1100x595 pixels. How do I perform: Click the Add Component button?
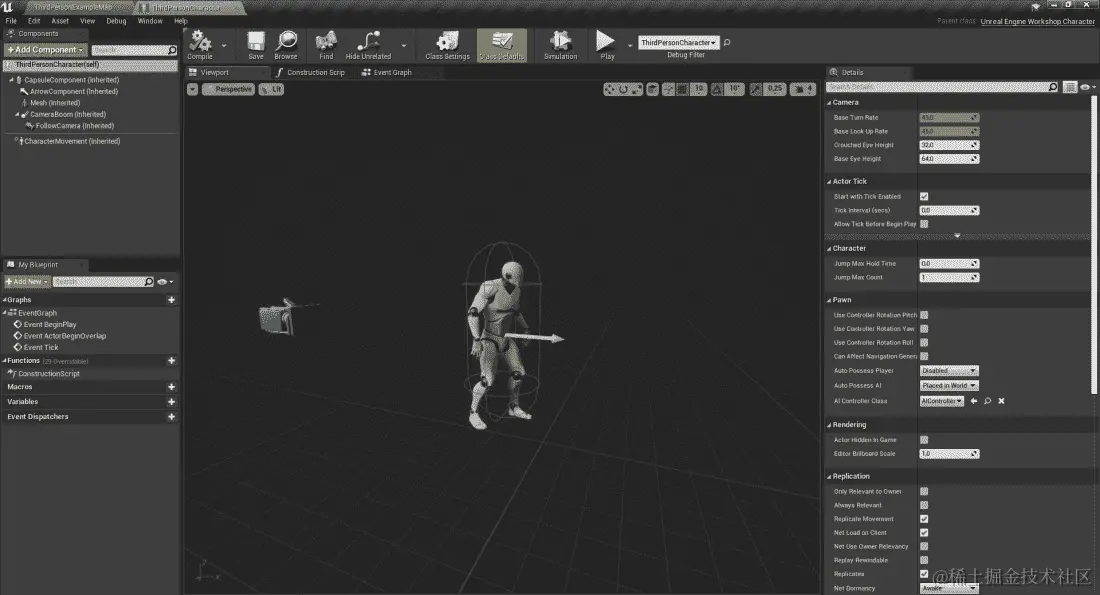click(46, 50)
